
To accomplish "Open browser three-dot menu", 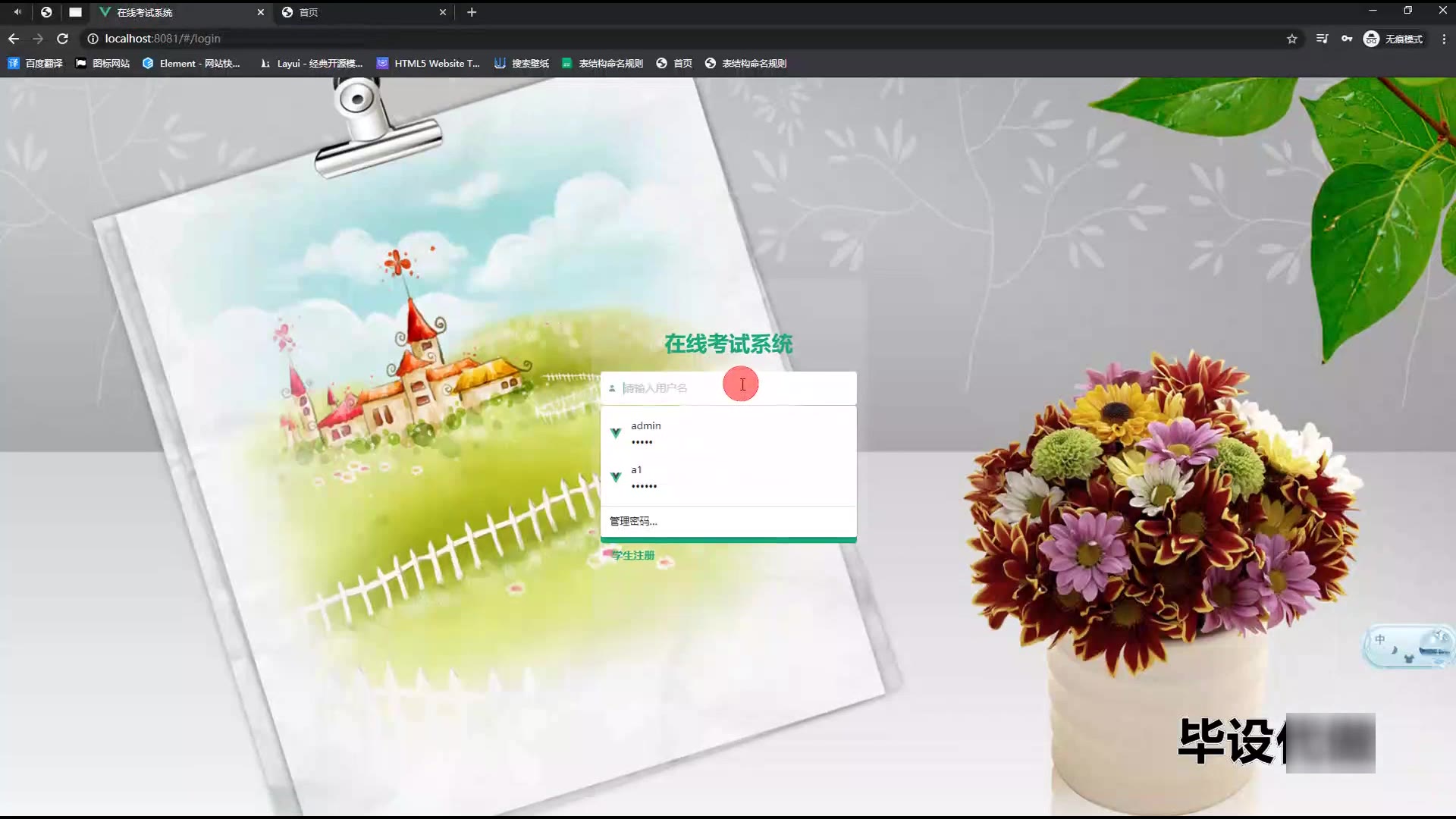I will (1443, 39).
